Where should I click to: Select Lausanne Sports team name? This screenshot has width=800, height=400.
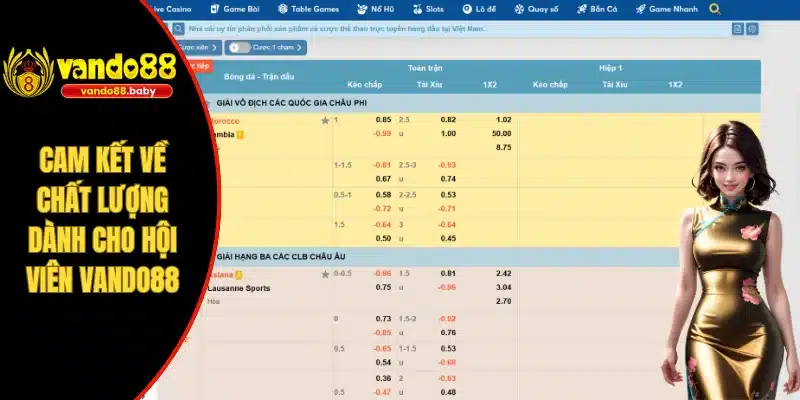pyautogui.click(x=239, y=288)
